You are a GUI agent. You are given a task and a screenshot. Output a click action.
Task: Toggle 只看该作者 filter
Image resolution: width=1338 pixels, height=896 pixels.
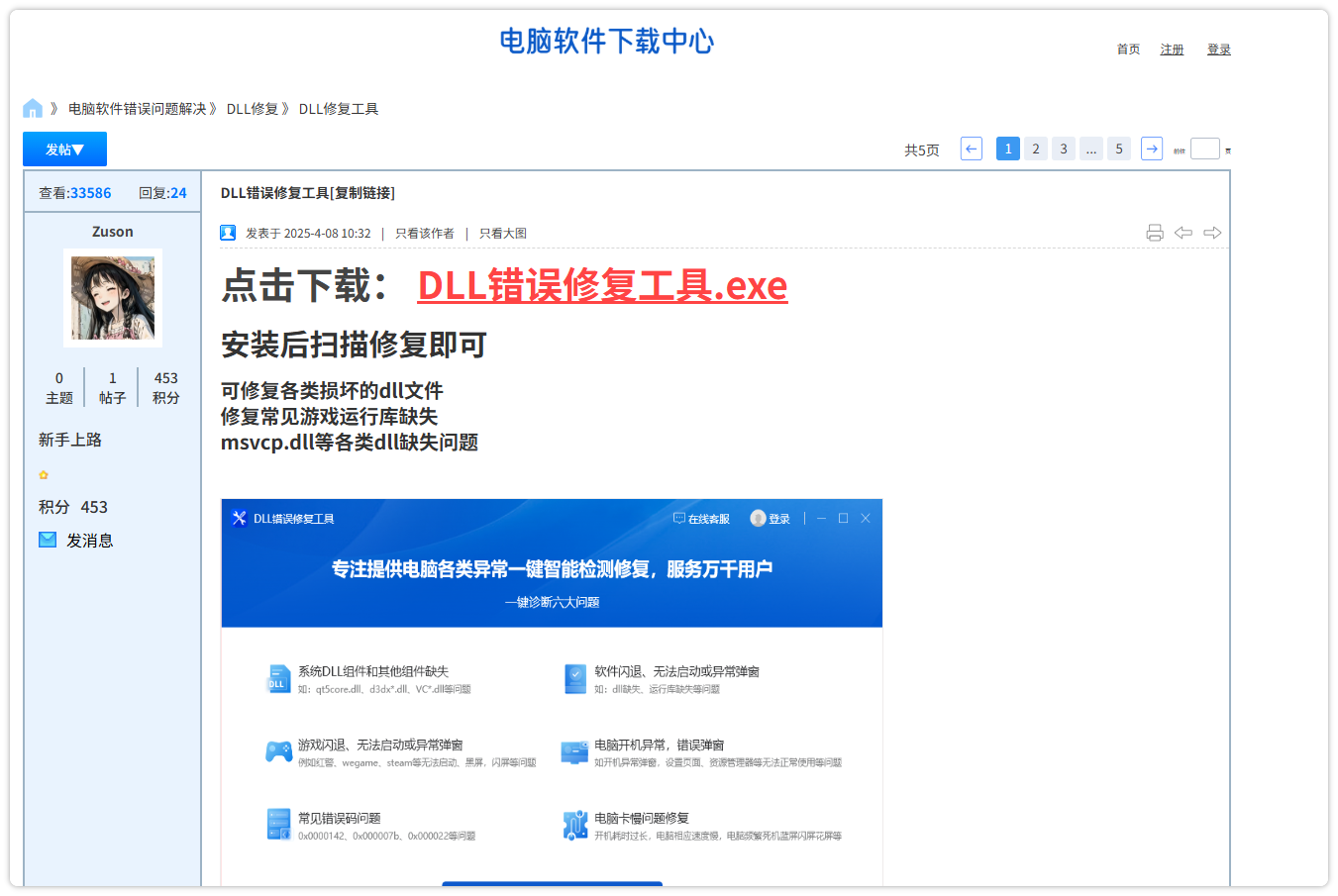(x=424, y=234)
